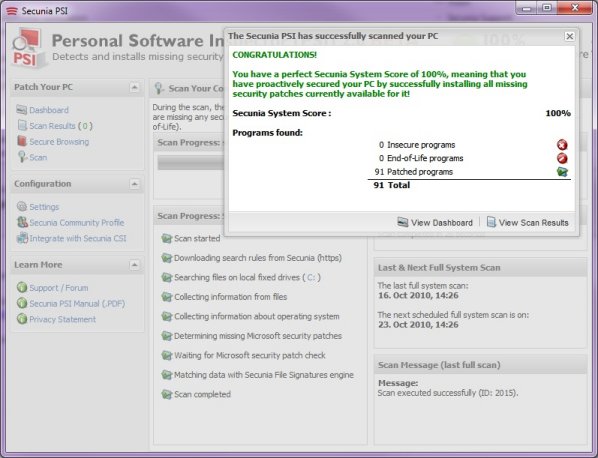598x458 pixels.
Task: Open the Dashboard link
Action: tap(49, 110)
